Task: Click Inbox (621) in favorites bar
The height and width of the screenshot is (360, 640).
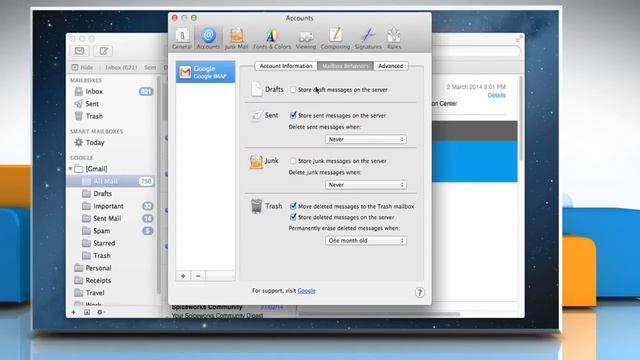Action: click(121, 67)
